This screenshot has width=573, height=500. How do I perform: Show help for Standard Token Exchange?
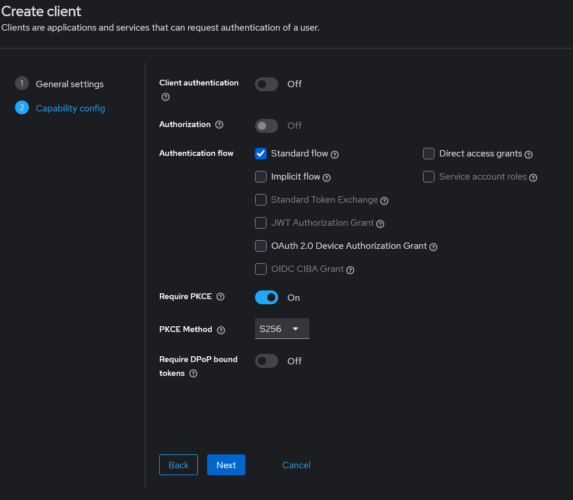[384, 201]
